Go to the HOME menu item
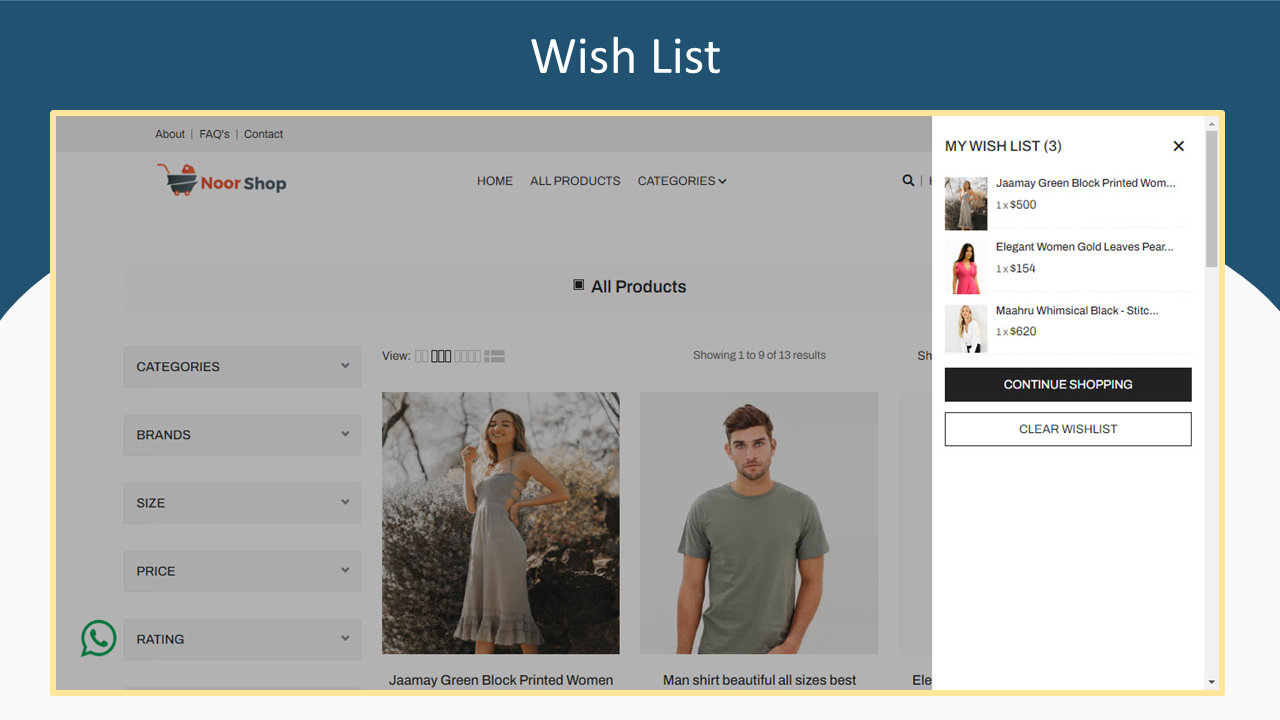1280x720 pixels. 494,181
